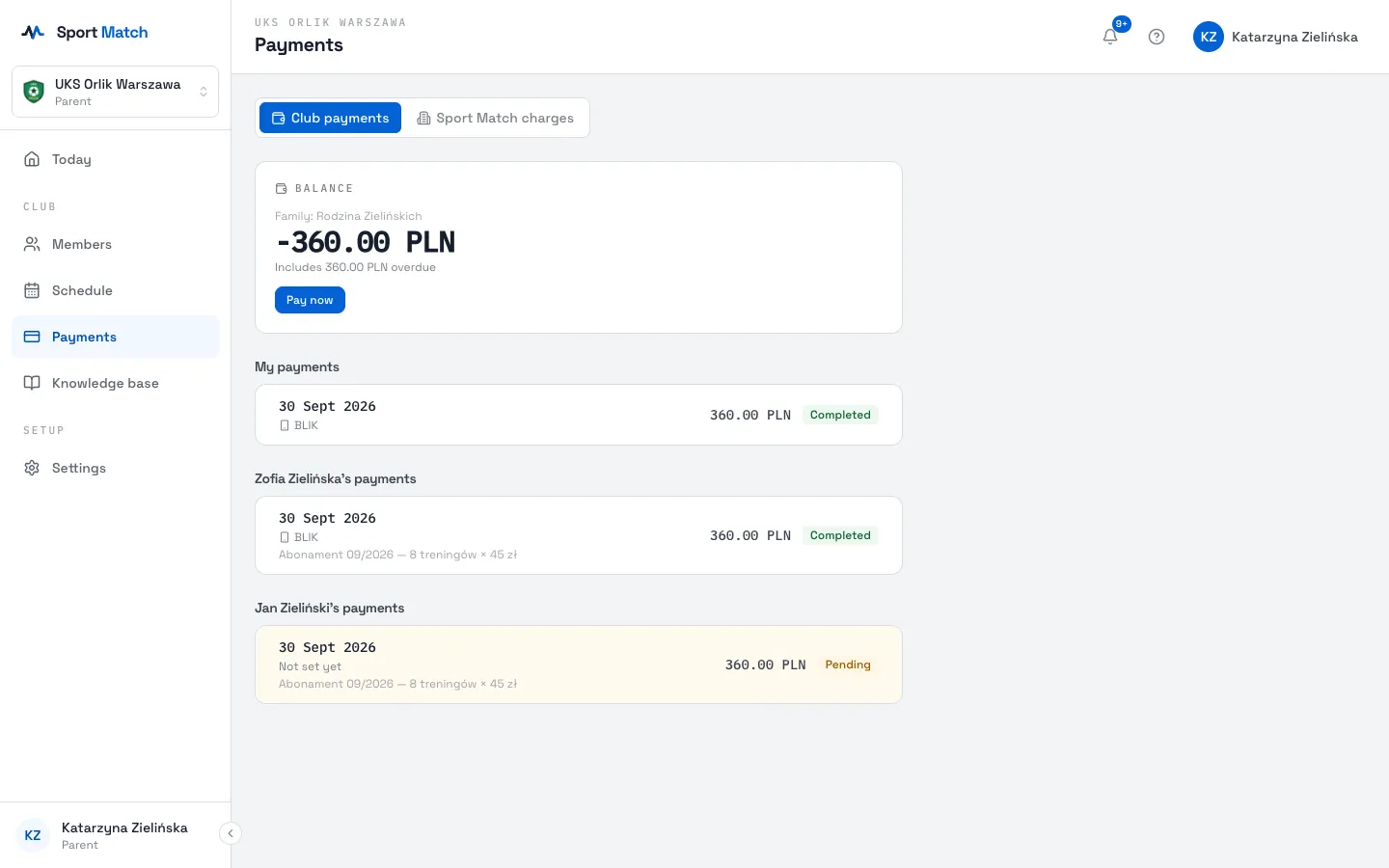Click the Settings gear icon

coord(32,468)
